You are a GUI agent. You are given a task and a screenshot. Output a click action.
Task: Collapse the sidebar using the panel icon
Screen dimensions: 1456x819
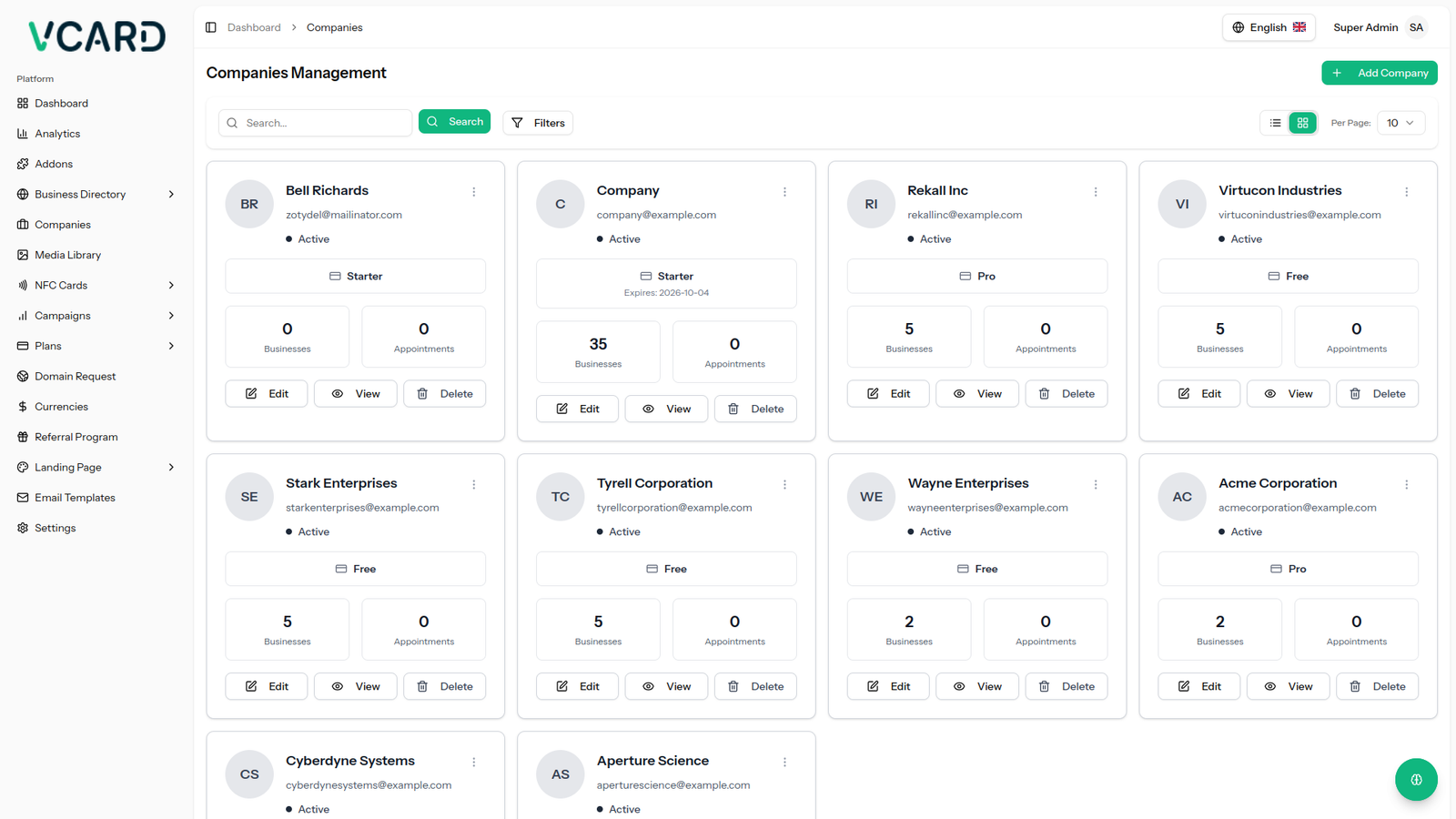(x=210, y=27)
